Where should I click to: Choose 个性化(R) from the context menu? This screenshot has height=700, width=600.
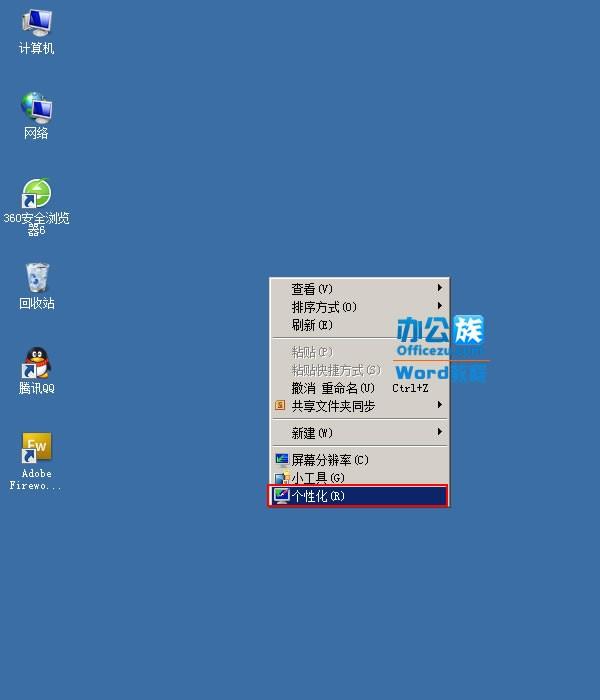pyautogui.click(x=358, y=496)
